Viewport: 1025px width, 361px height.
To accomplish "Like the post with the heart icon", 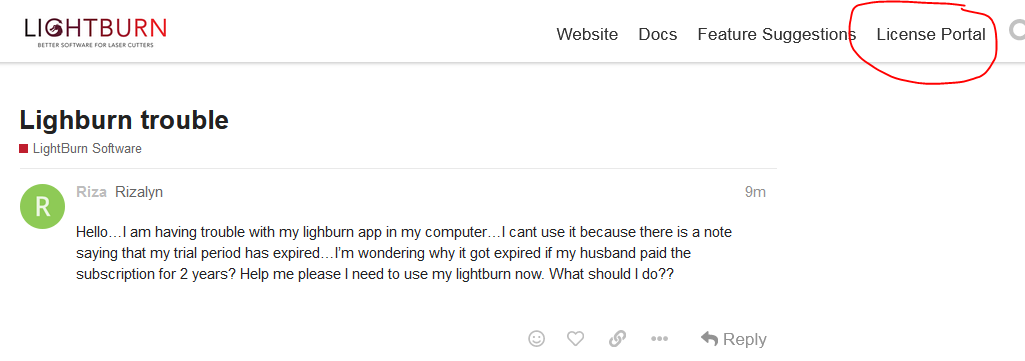I will click(x=575, y=339).
